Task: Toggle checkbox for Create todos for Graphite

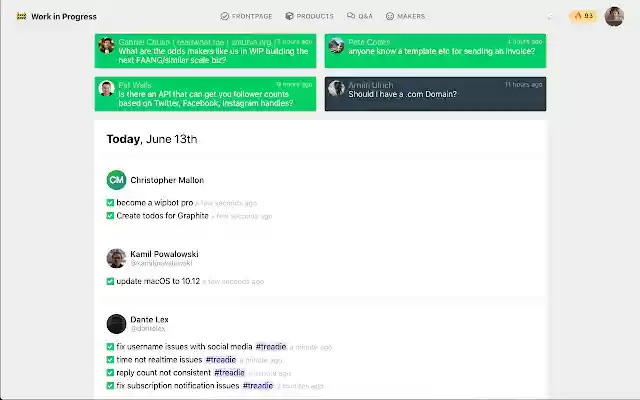Action: (110, 216)
